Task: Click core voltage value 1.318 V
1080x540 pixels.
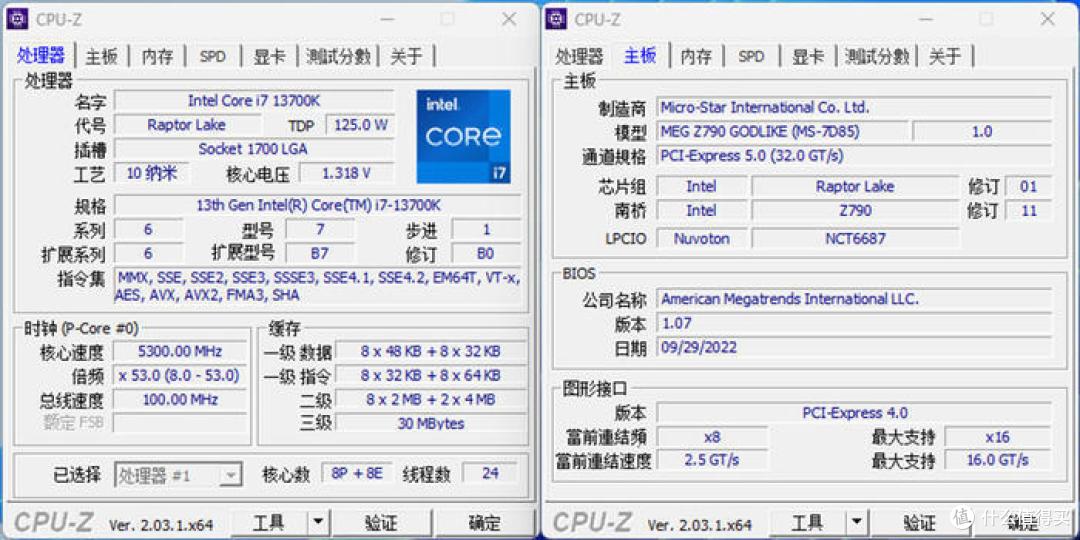Action: coord(346,173)
